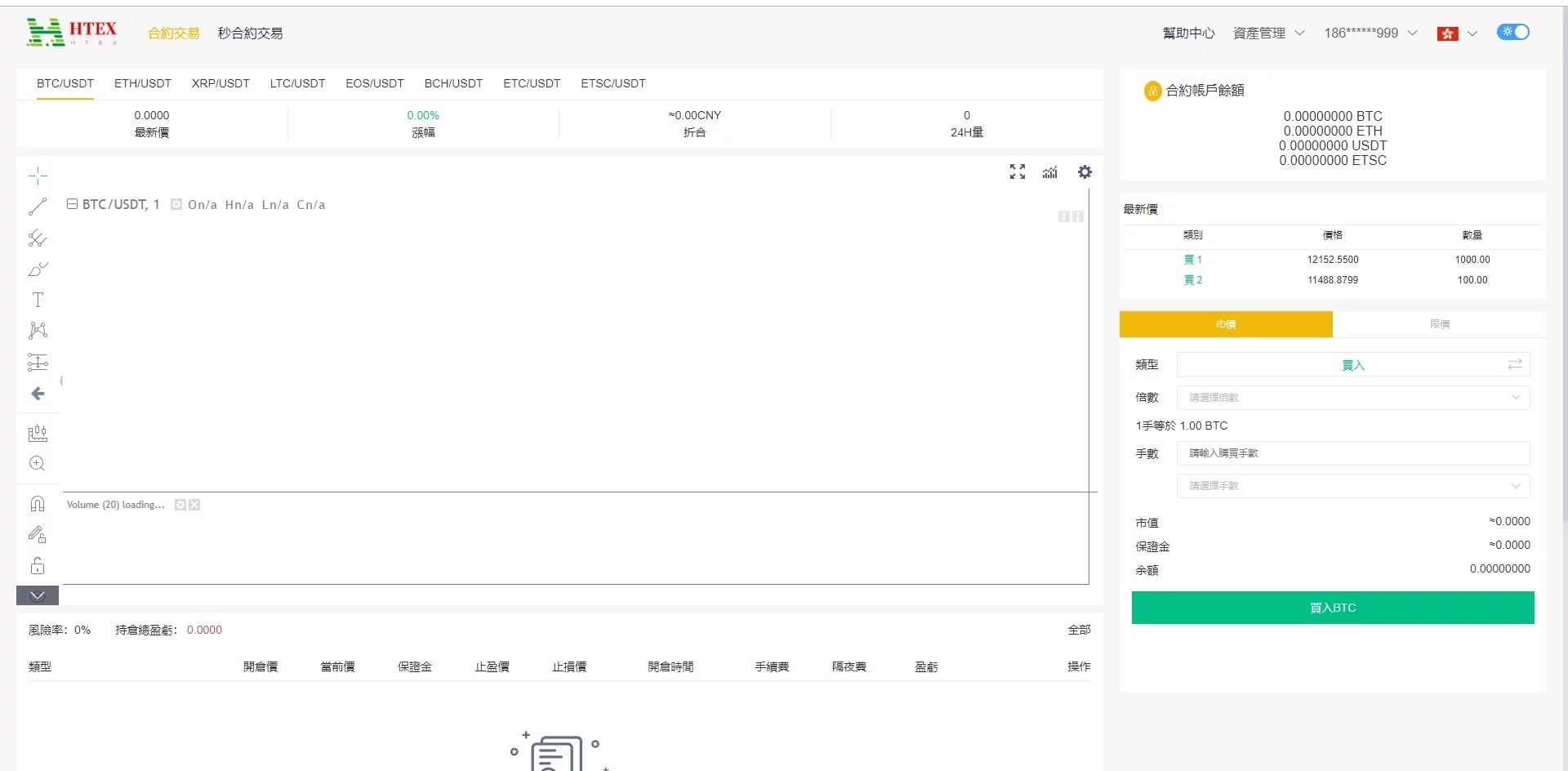Open the leverage multiplier dropdown
This screenshot has height=771, width=1568.
click(1352, 398)
